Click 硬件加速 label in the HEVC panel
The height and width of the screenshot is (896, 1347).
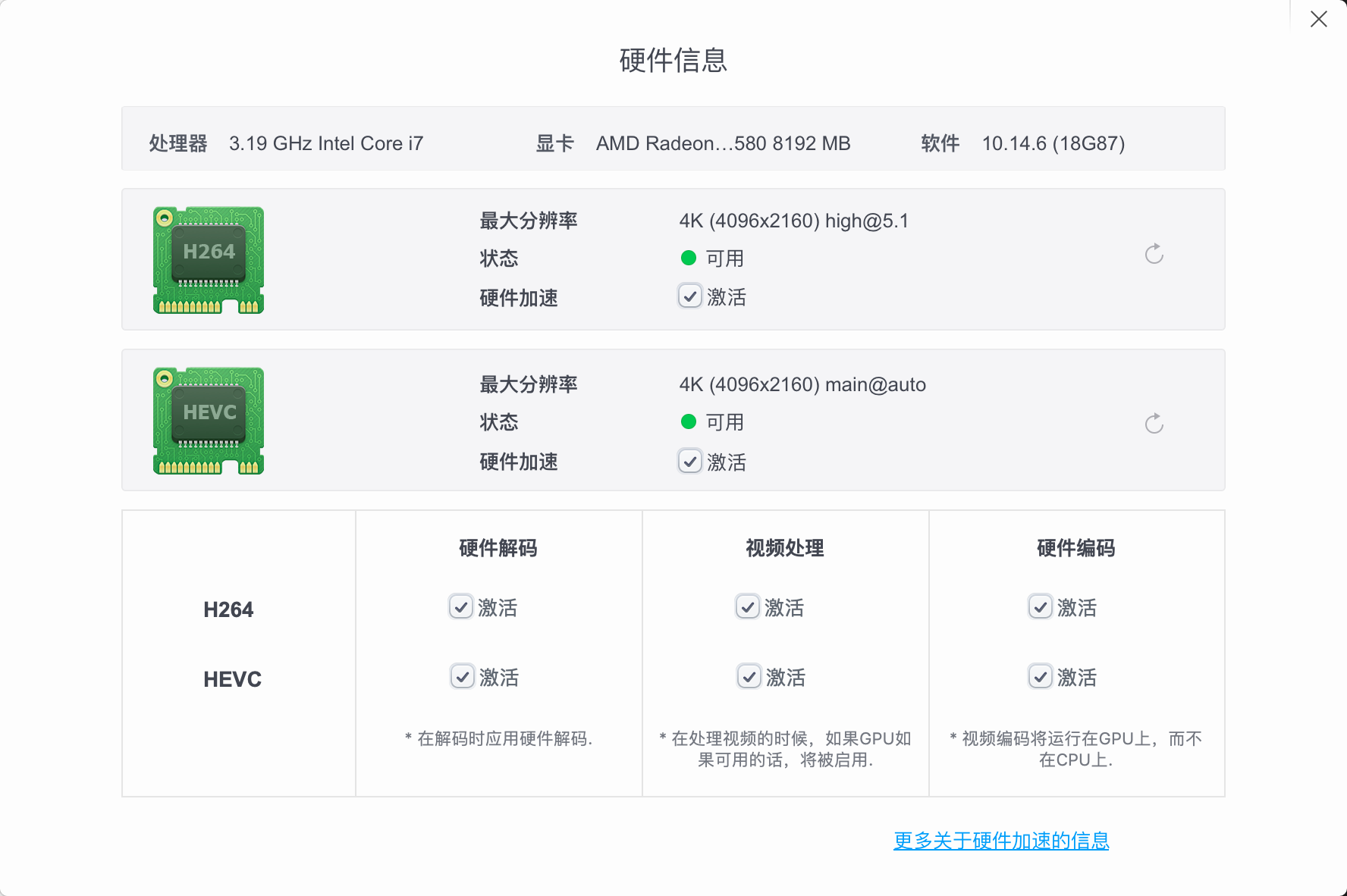coord(519,462)
